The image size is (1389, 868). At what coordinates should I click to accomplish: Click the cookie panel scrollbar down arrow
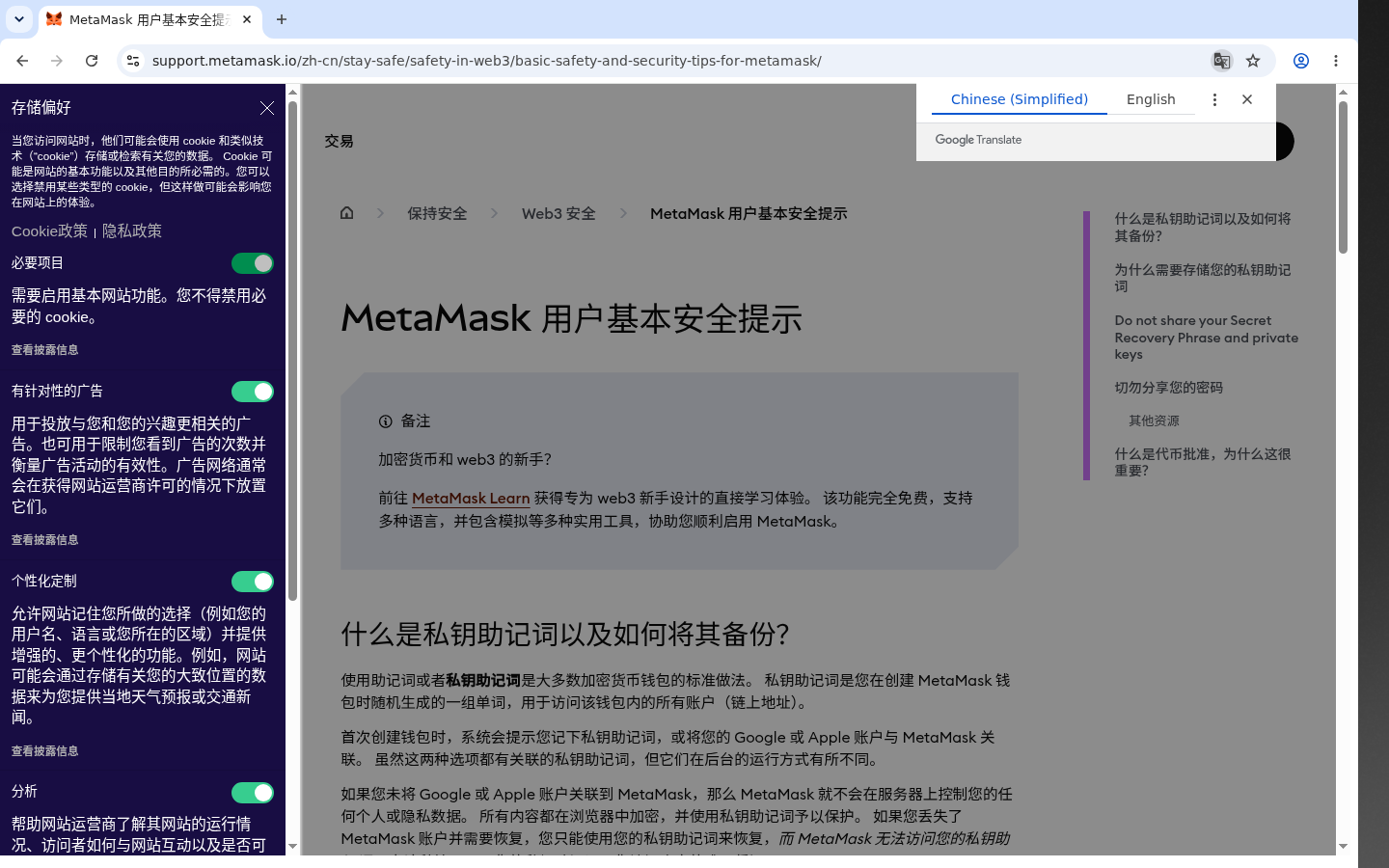pyautogui.click(x=292, y=846)
